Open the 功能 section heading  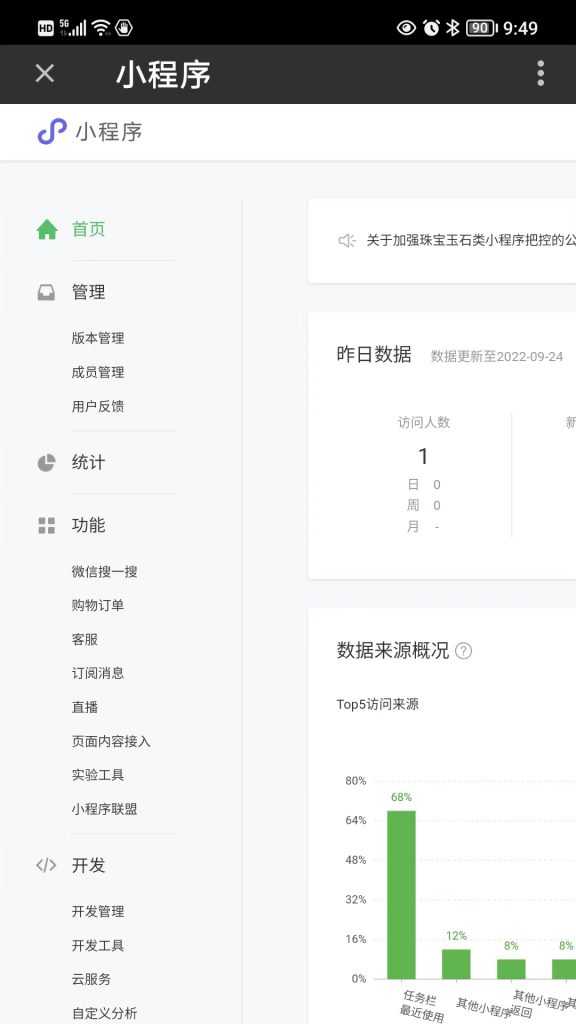click(88, 526)
